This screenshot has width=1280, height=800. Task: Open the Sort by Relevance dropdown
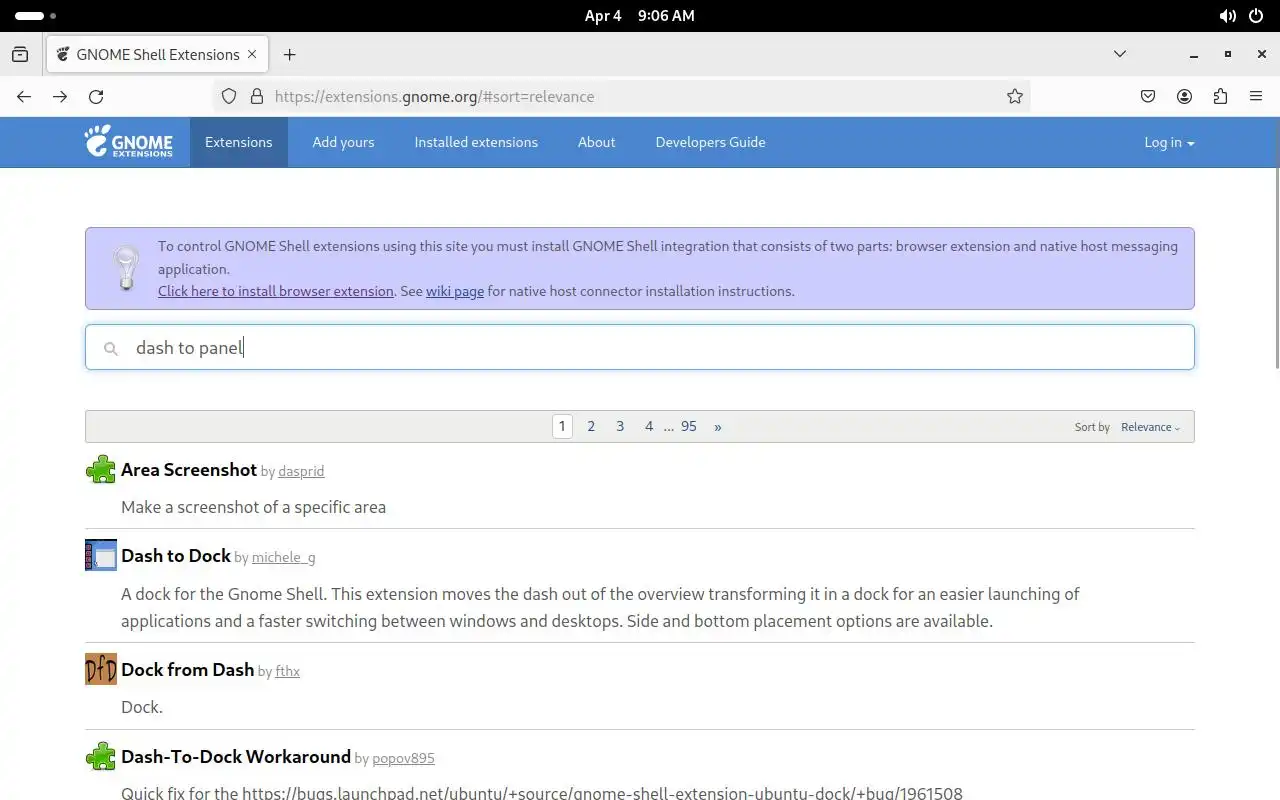point(1150,427)
